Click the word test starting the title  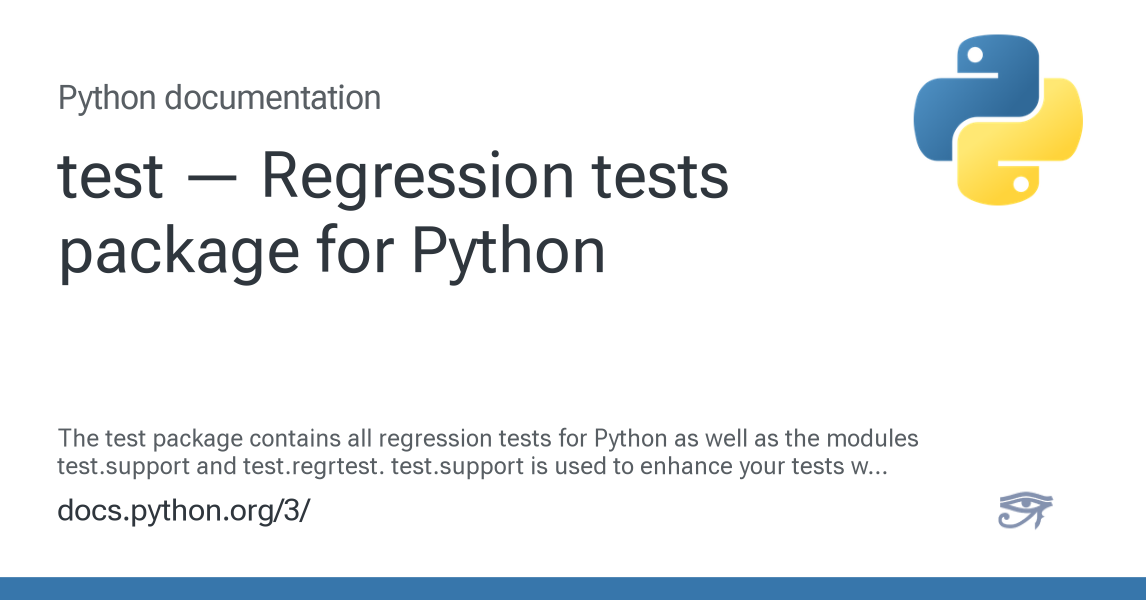110,177
